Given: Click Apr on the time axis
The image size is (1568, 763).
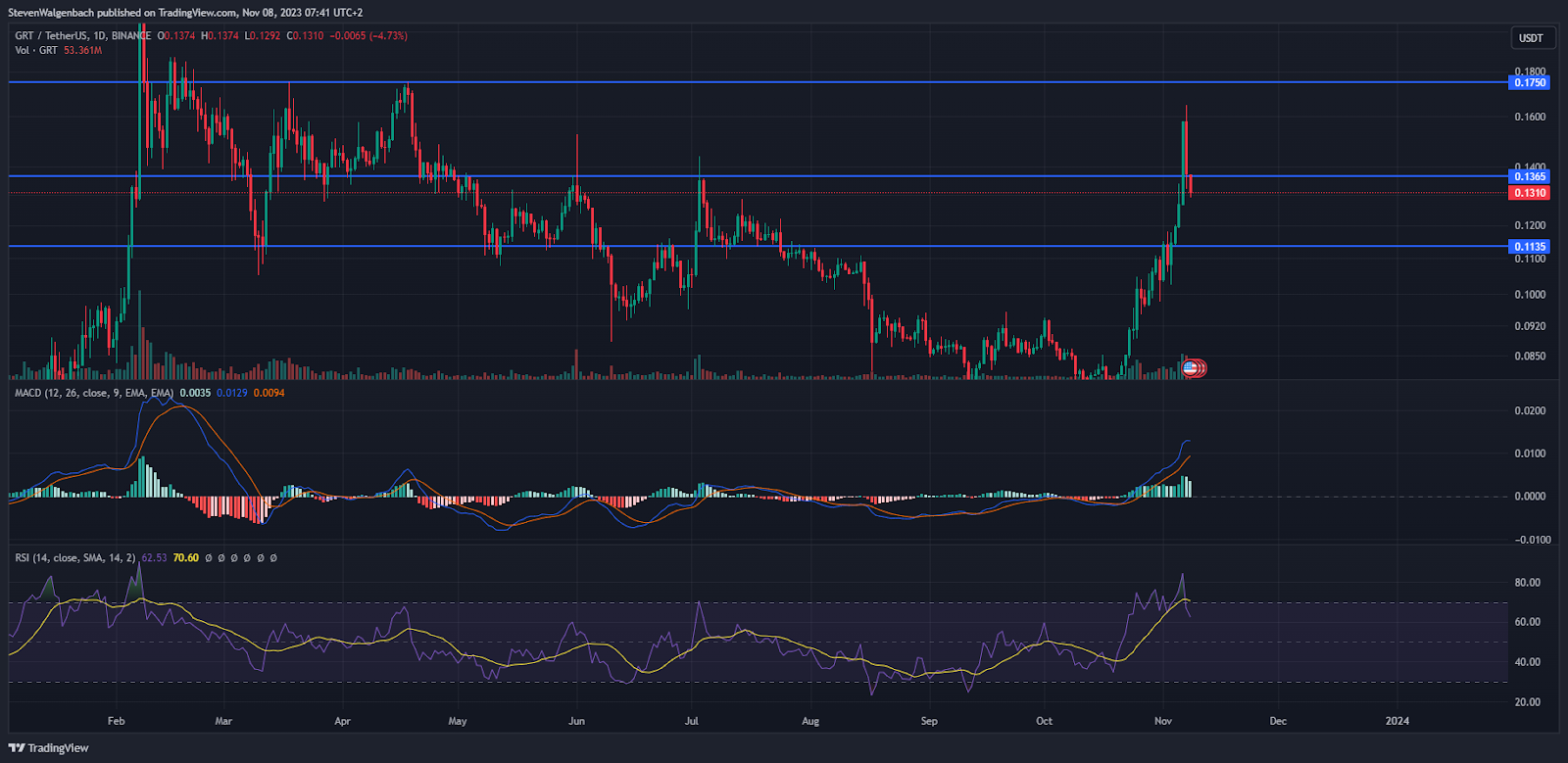Looking at the screenshot, I should pos(342,721).
